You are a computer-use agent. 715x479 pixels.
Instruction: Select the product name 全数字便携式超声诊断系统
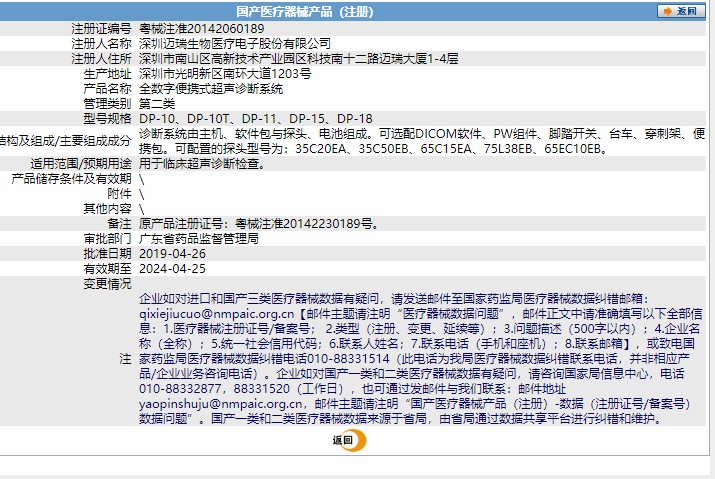(211, 89)
